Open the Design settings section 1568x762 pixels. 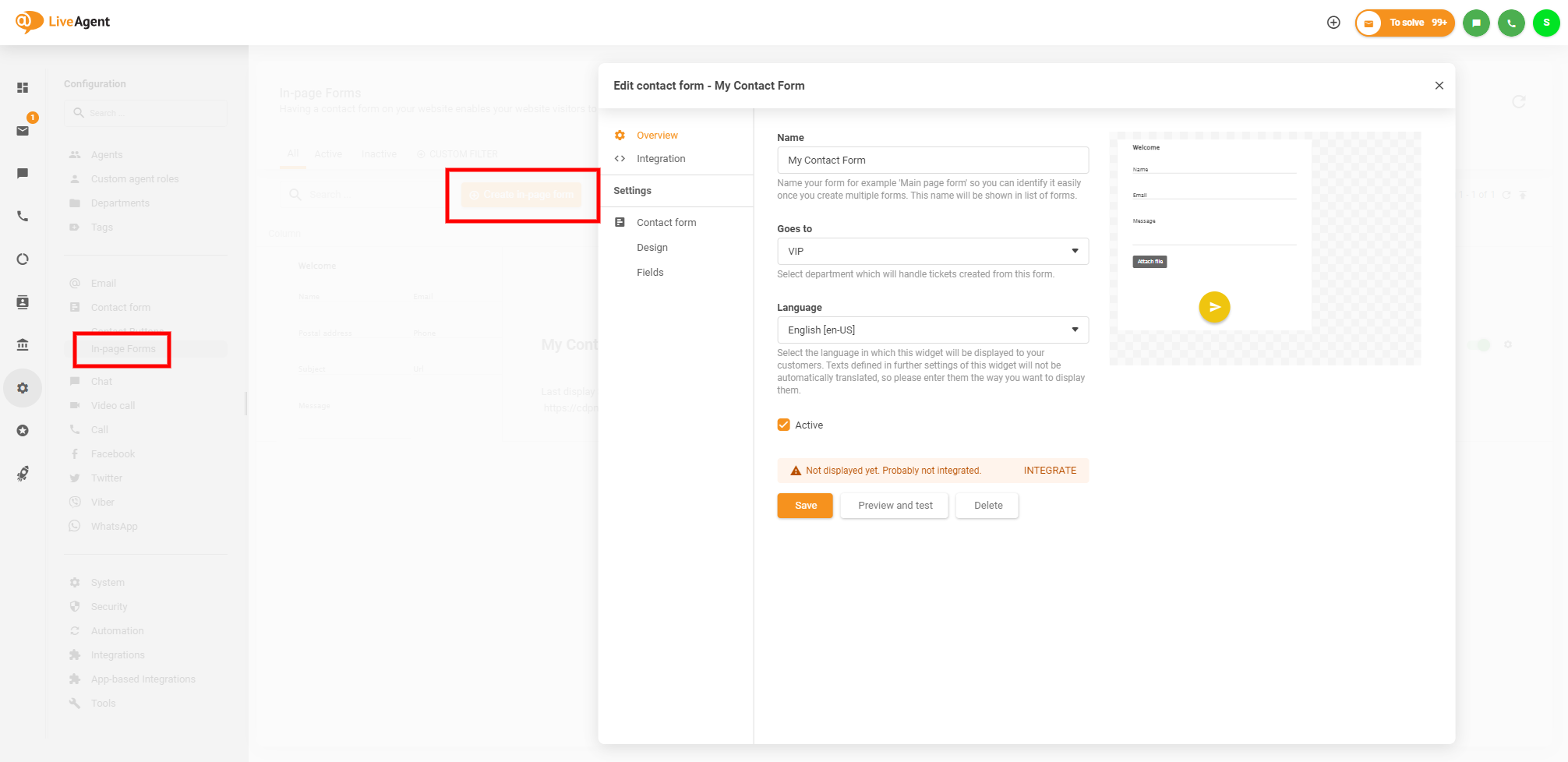[x=652, y=247]
